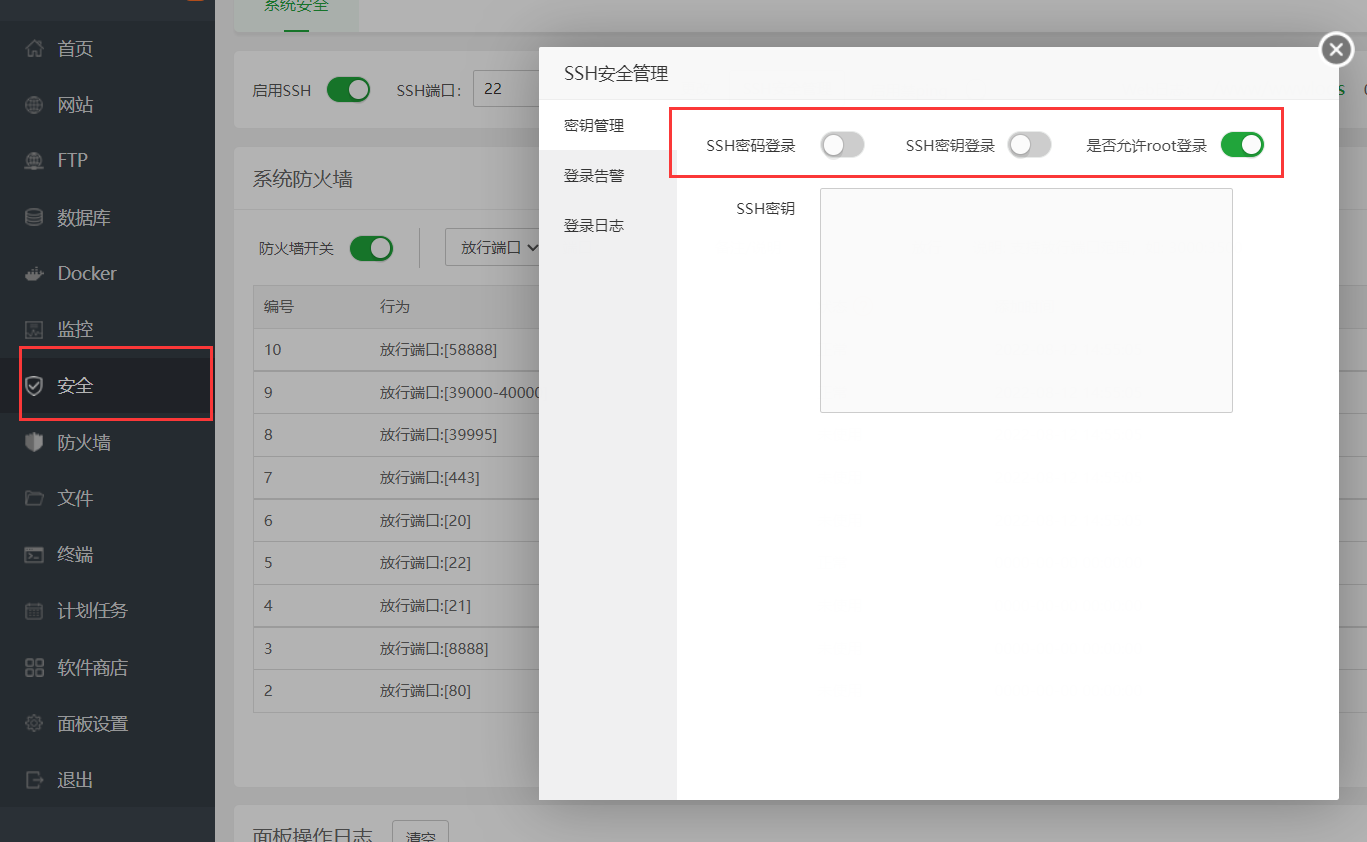The image size is (1367, 842).
Task: Click the 放行端口:[22] row
Action: point(396,562)
